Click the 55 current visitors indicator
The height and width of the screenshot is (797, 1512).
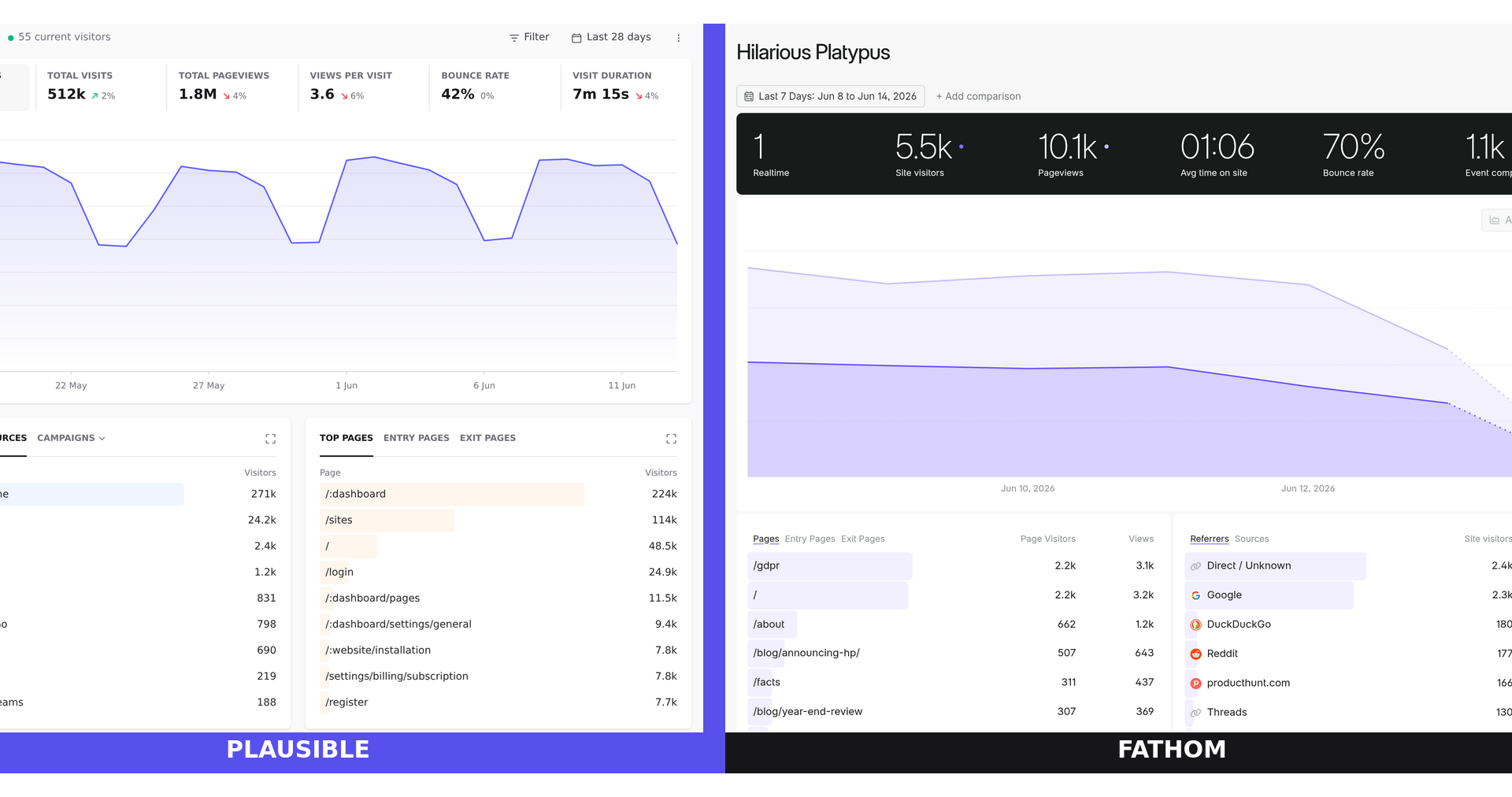tap(59, 37)
